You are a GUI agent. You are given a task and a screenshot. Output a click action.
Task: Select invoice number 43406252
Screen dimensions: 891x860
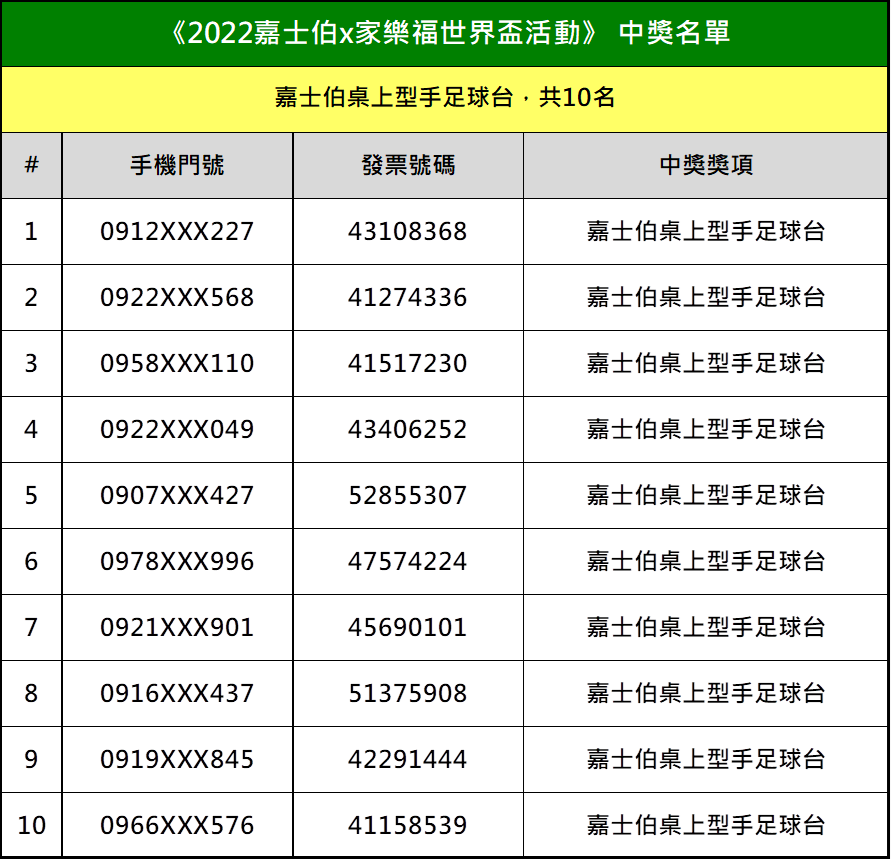click(407, 429)
